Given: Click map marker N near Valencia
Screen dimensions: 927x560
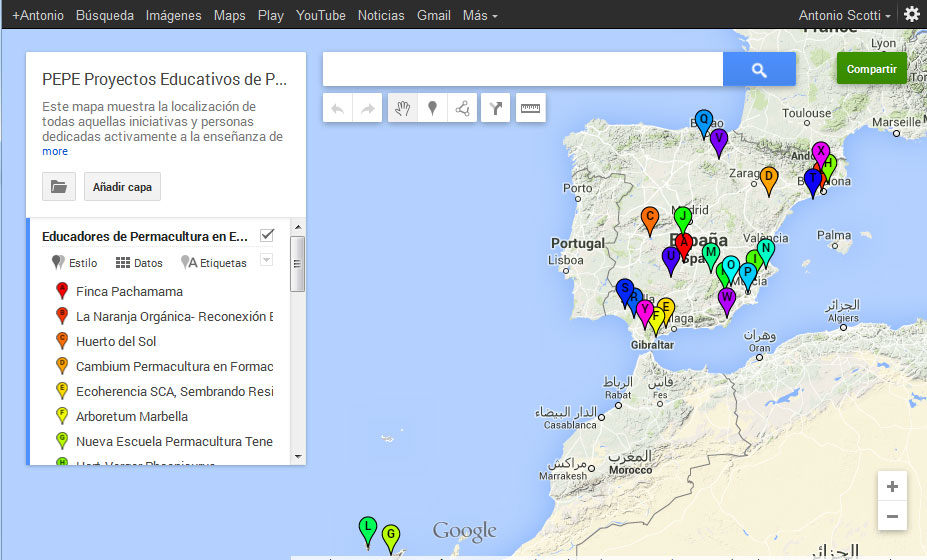Looking at the screenshot, I should click(x=766, y=252).
